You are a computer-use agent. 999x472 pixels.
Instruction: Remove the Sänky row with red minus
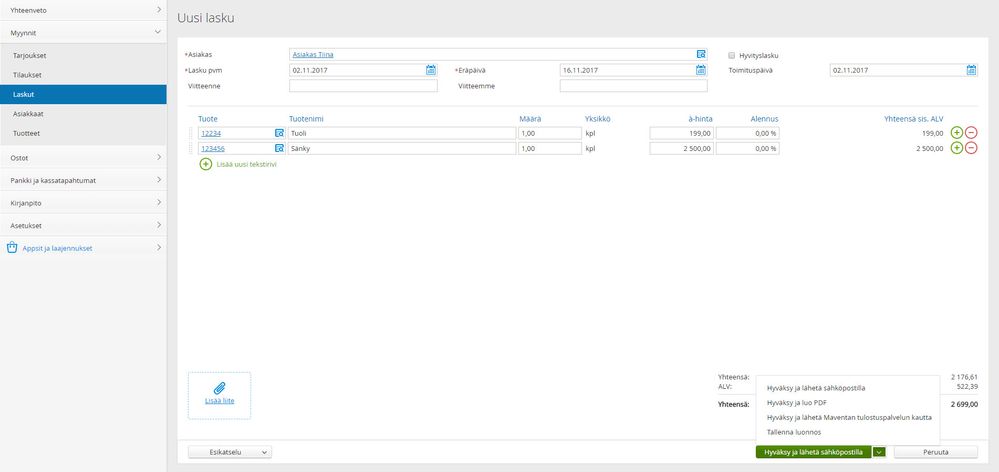(971, 148)
